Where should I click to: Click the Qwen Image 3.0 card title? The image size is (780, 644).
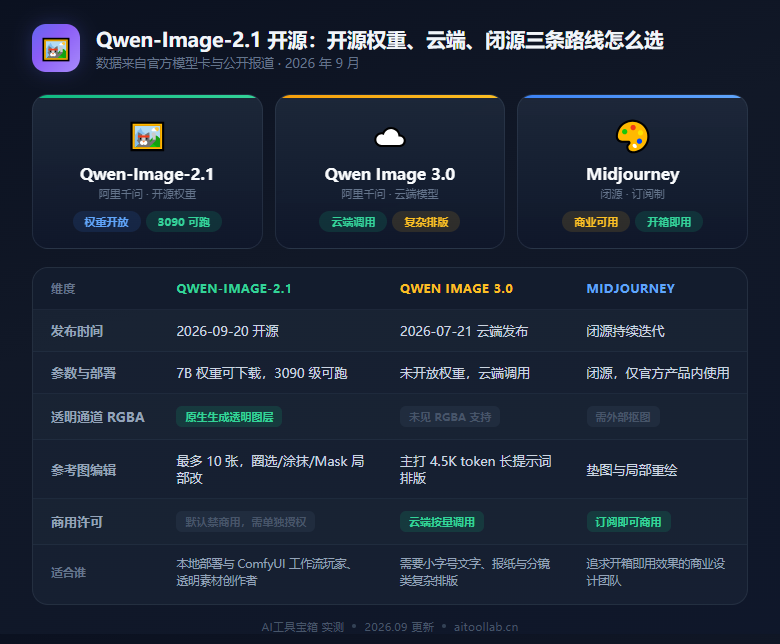pos(390,174)
